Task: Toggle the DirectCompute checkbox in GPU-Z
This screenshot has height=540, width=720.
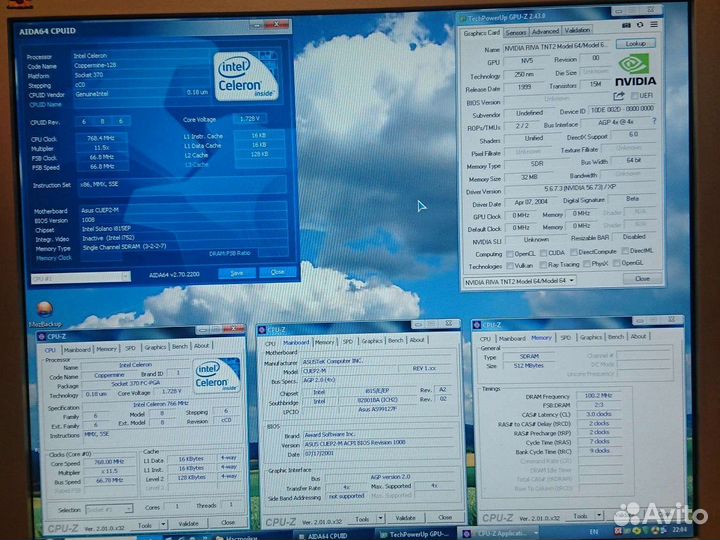Action: pos(574,252)
